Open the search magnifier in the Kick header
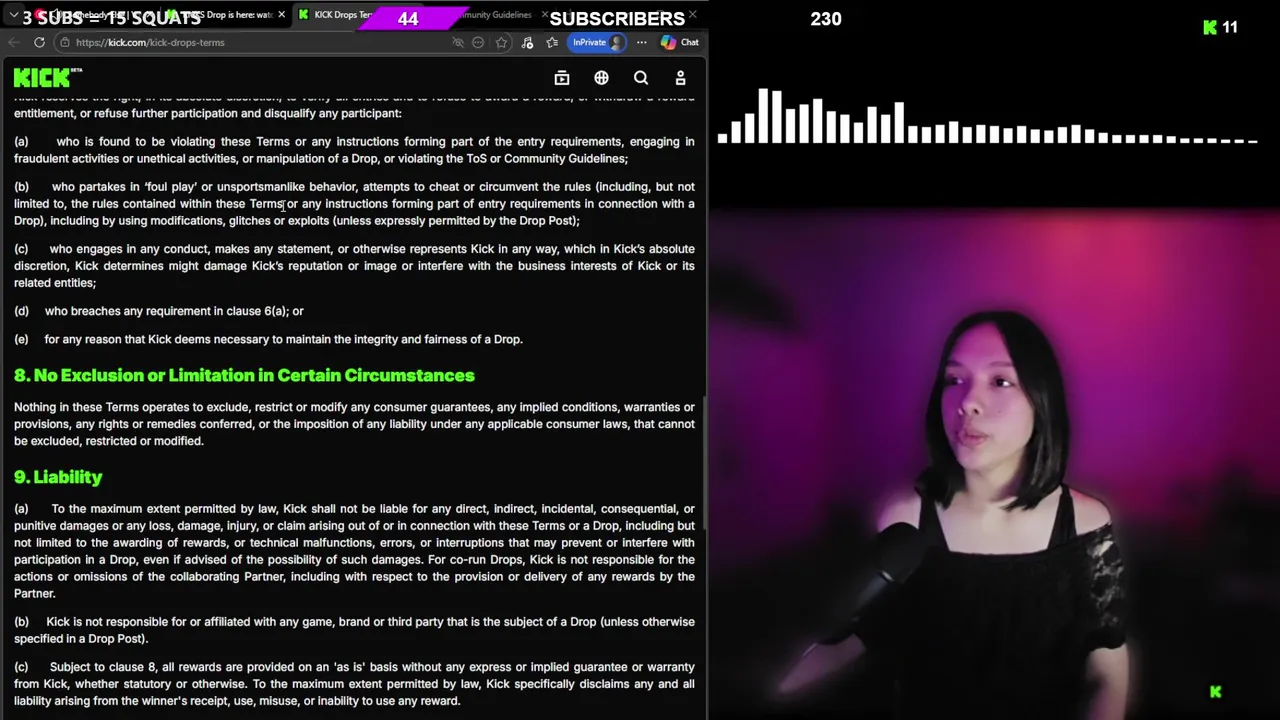1280x720 pixels. [x=641, y=78]
